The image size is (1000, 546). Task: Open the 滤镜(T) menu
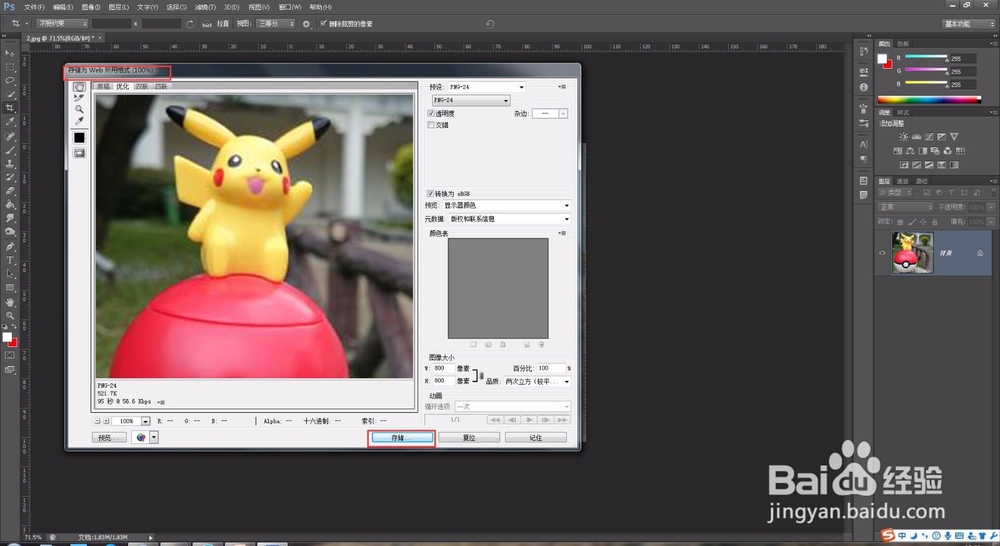(x=205, y=7)
